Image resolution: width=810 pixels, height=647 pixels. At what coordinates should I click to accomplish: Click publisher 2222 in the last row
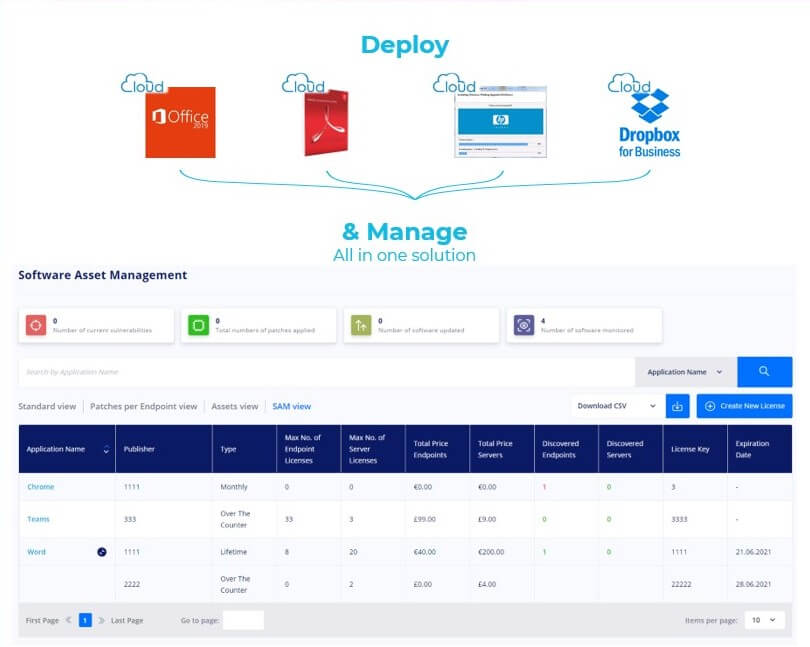[132, 584]
